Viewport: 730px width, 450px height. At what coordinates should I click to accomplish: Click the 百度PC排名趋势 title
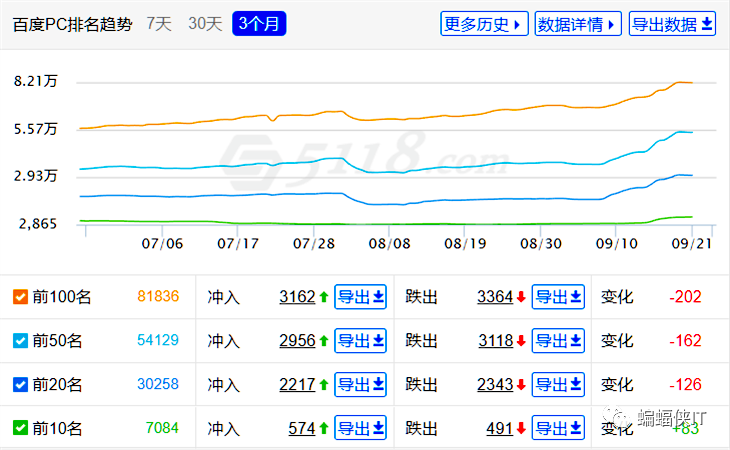click(x=72, y=24)
